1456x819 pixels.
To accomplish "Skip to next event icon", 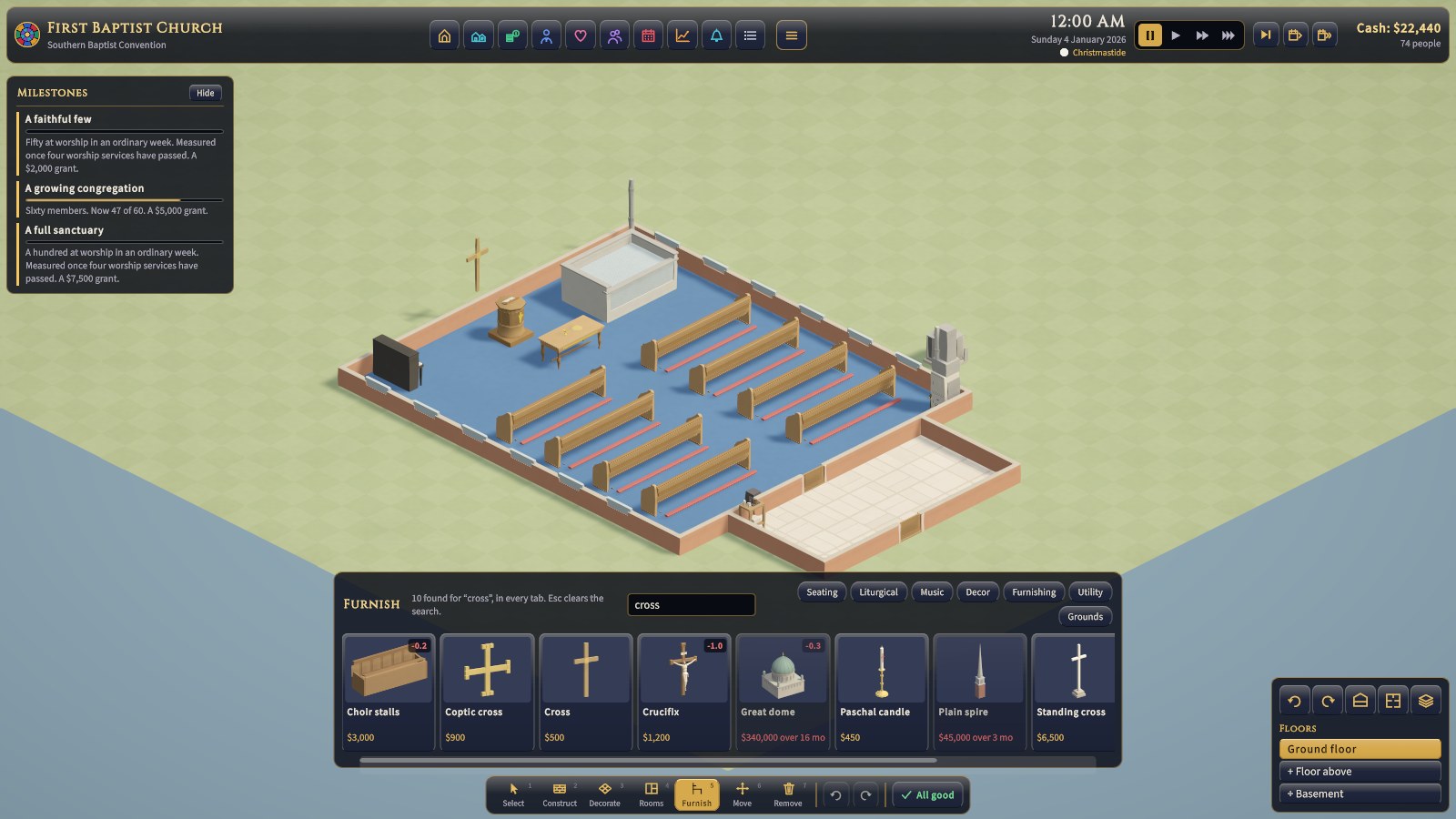I will [x=1266, y=35].
